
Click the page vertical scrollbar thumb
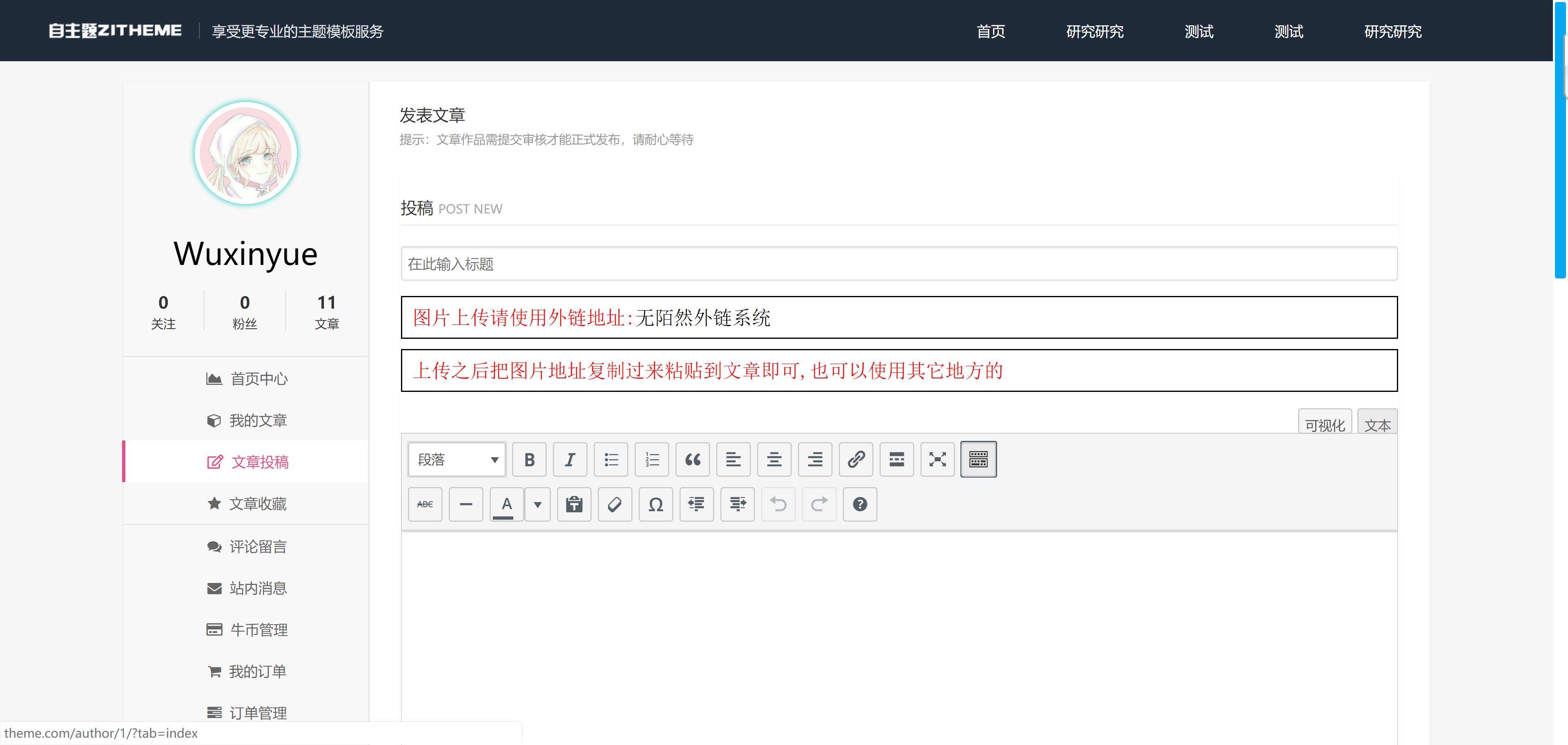(x=1561, y=140)
